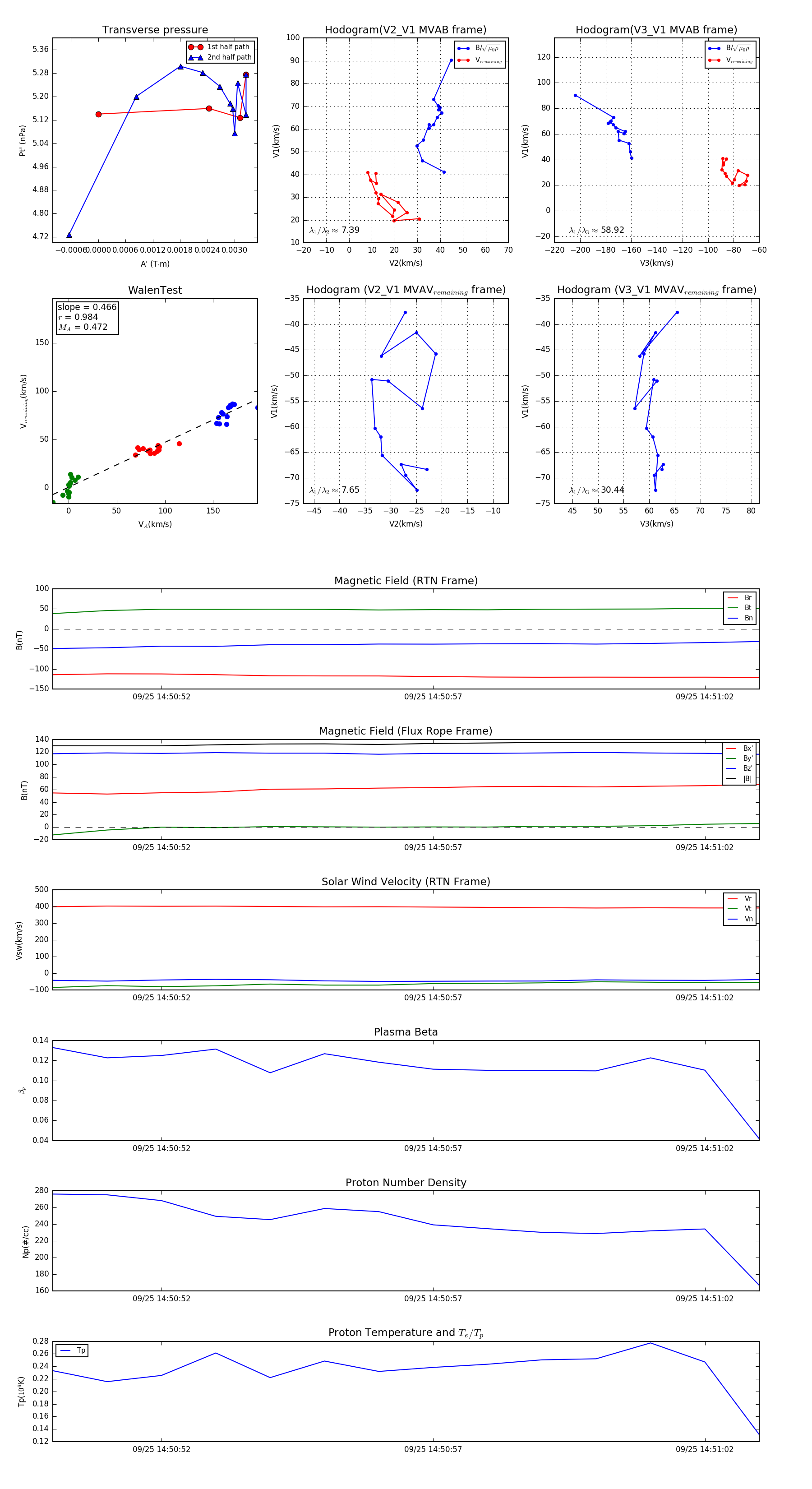
Task: Select lowest blue triangle in Transverse pressure plot
Action: pyautogui.click(x=69, y=235)
